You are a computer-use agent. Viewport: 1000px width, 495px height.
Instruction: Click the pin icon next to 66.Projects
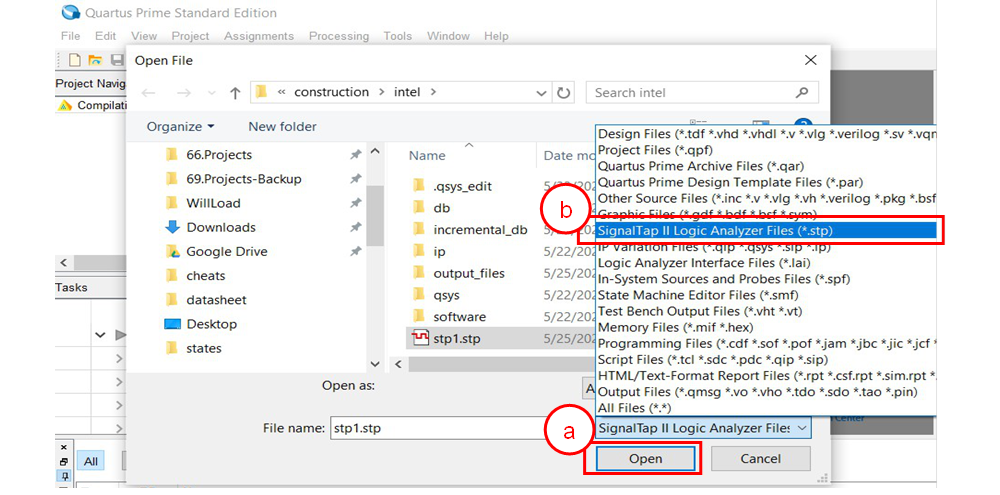[356, 155]
